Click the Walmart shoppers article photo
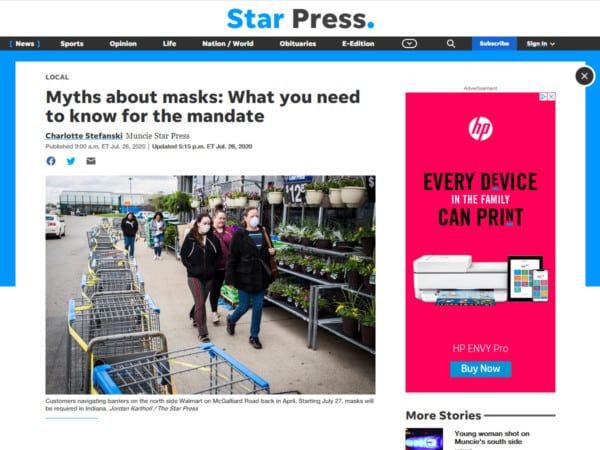The height and width of the screenshot is (450, 600). pyautogui.click(x=210, y=285)
